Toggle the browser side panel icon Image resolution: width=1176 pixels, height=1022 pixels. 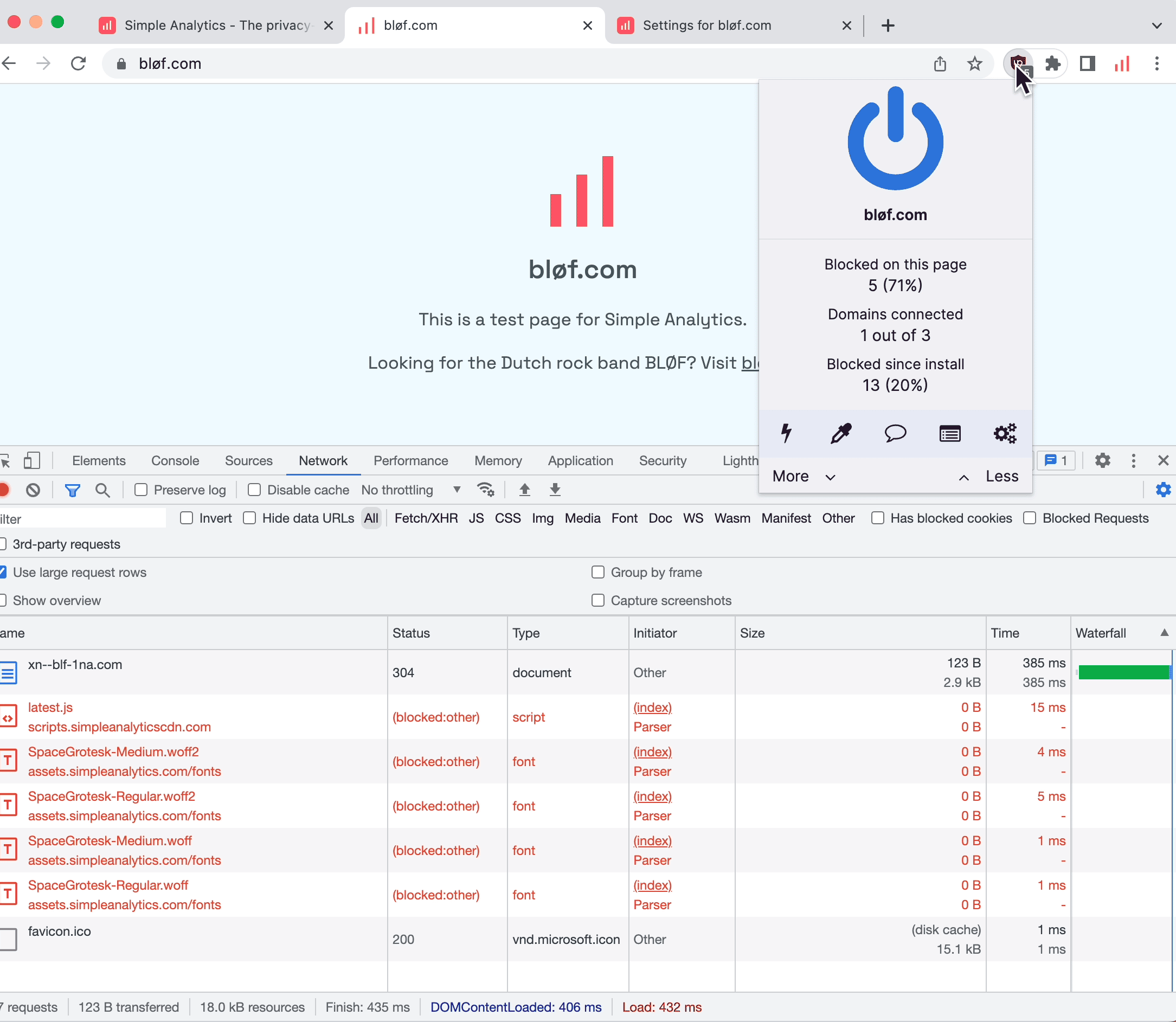1088,64
